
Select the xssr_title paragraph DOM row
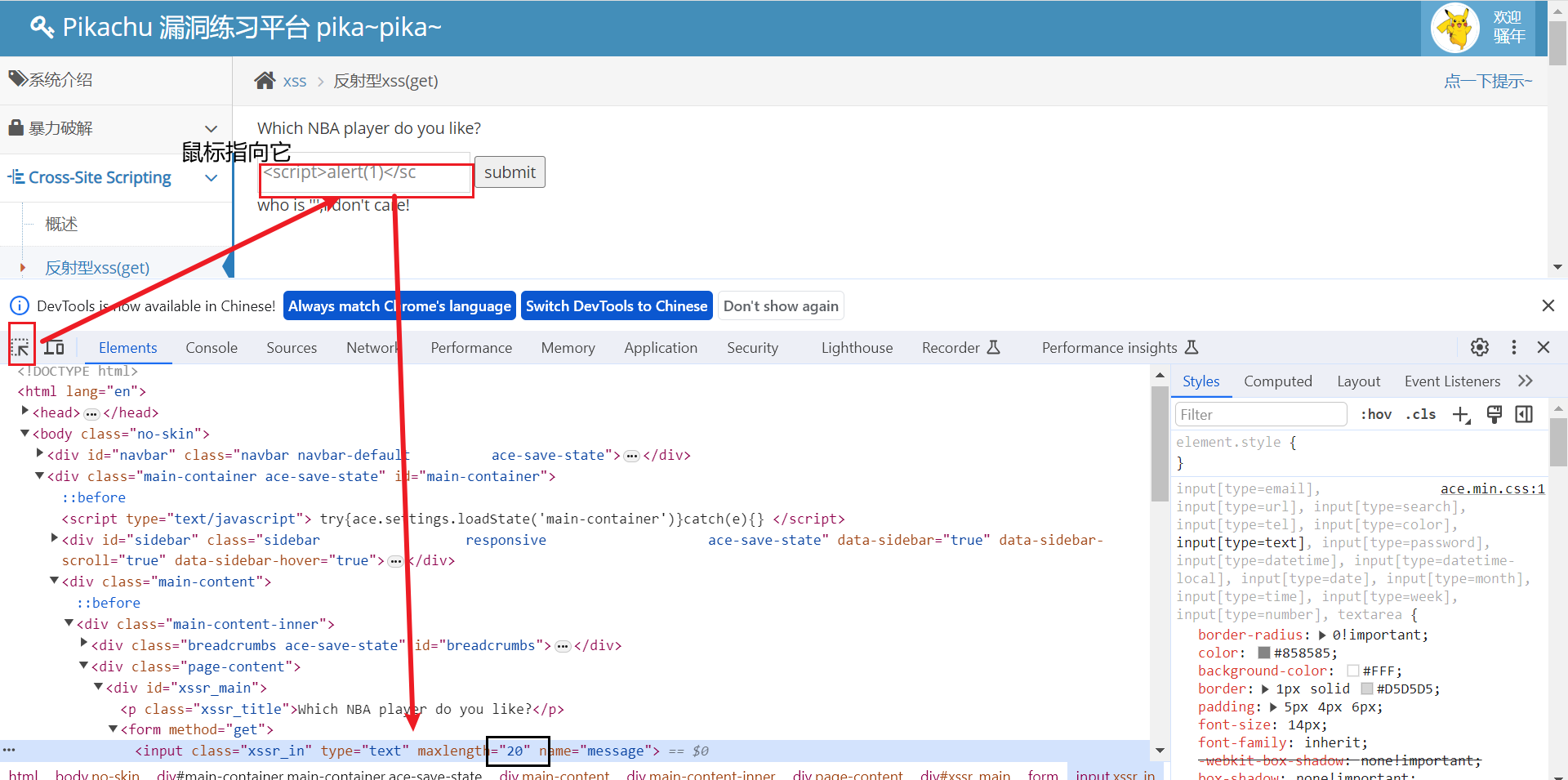pyautogui.click(x=342, y=709)
